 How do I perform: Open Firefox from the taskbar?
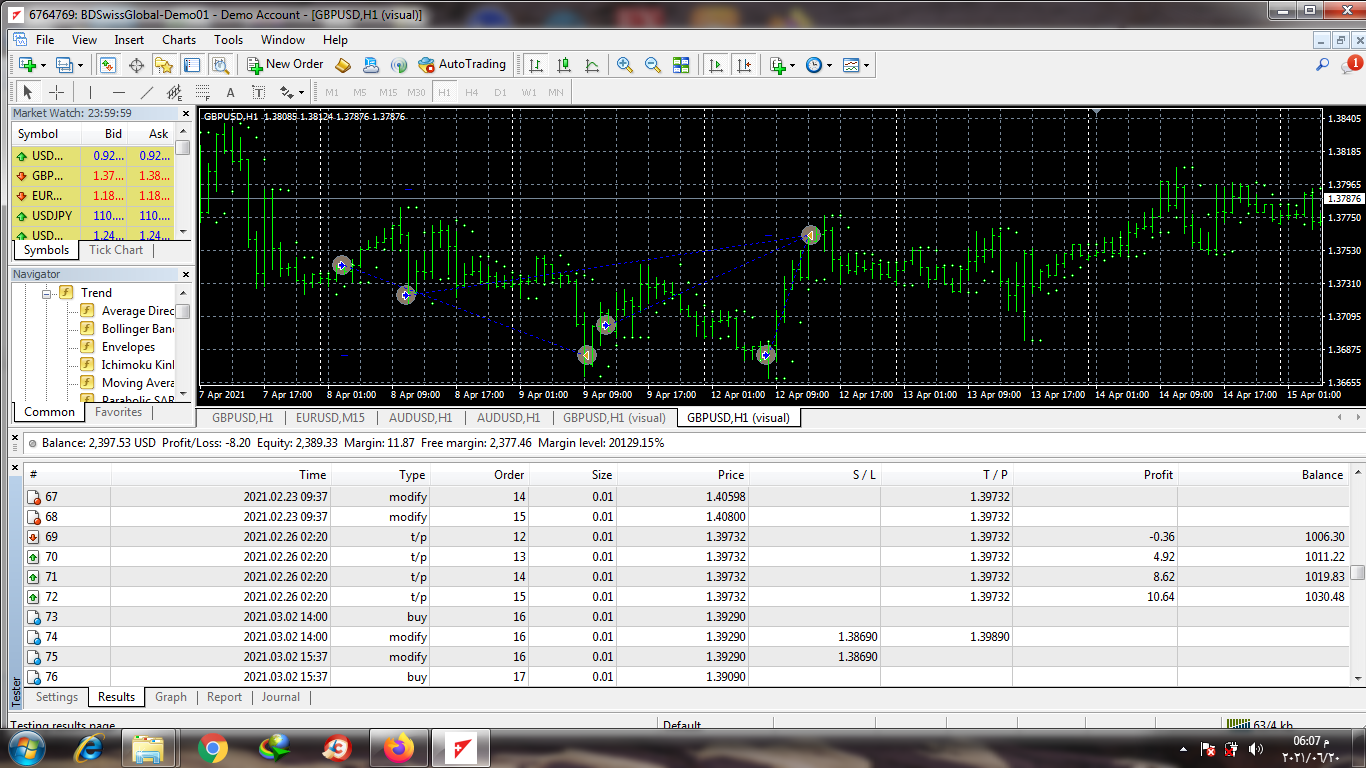(397, 748)
